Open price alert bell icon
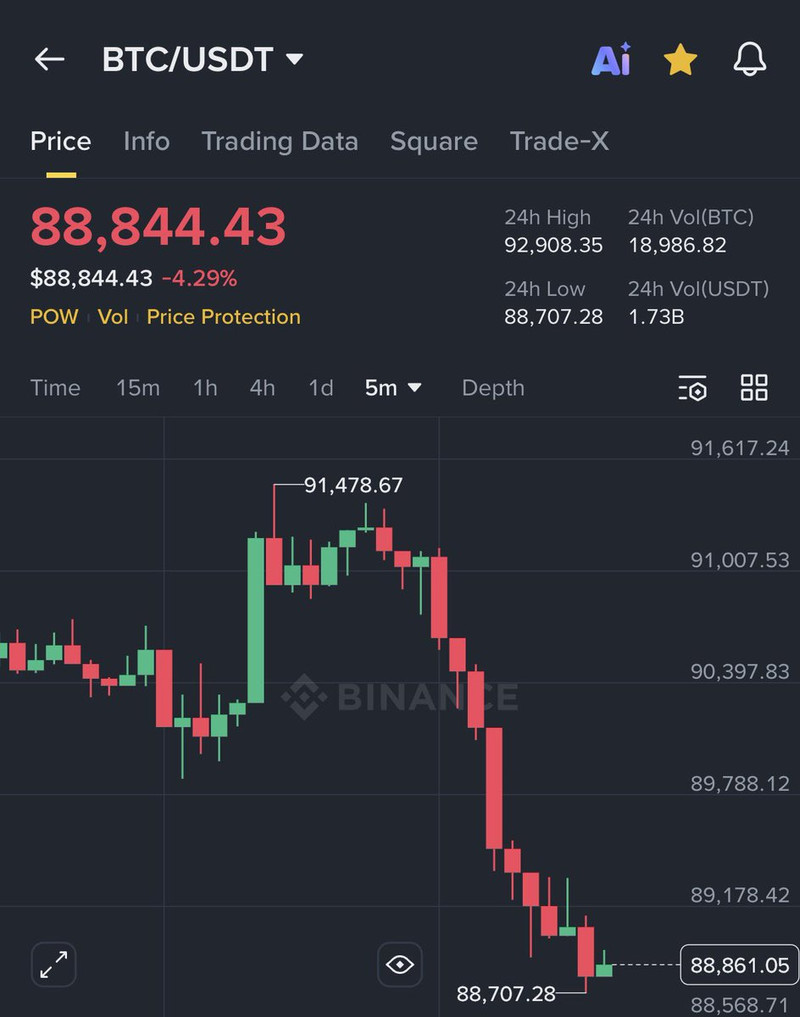Image resolution: width=800 pixels, height=1017 pixels. tap(750, 60)
